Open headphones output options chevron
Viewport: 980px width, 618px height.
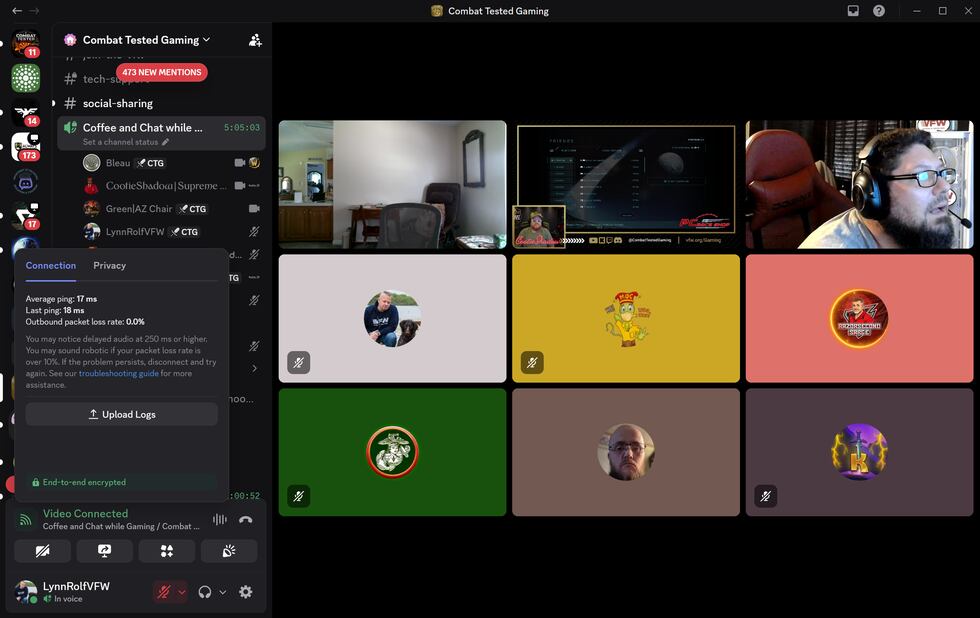coord(222,592)
